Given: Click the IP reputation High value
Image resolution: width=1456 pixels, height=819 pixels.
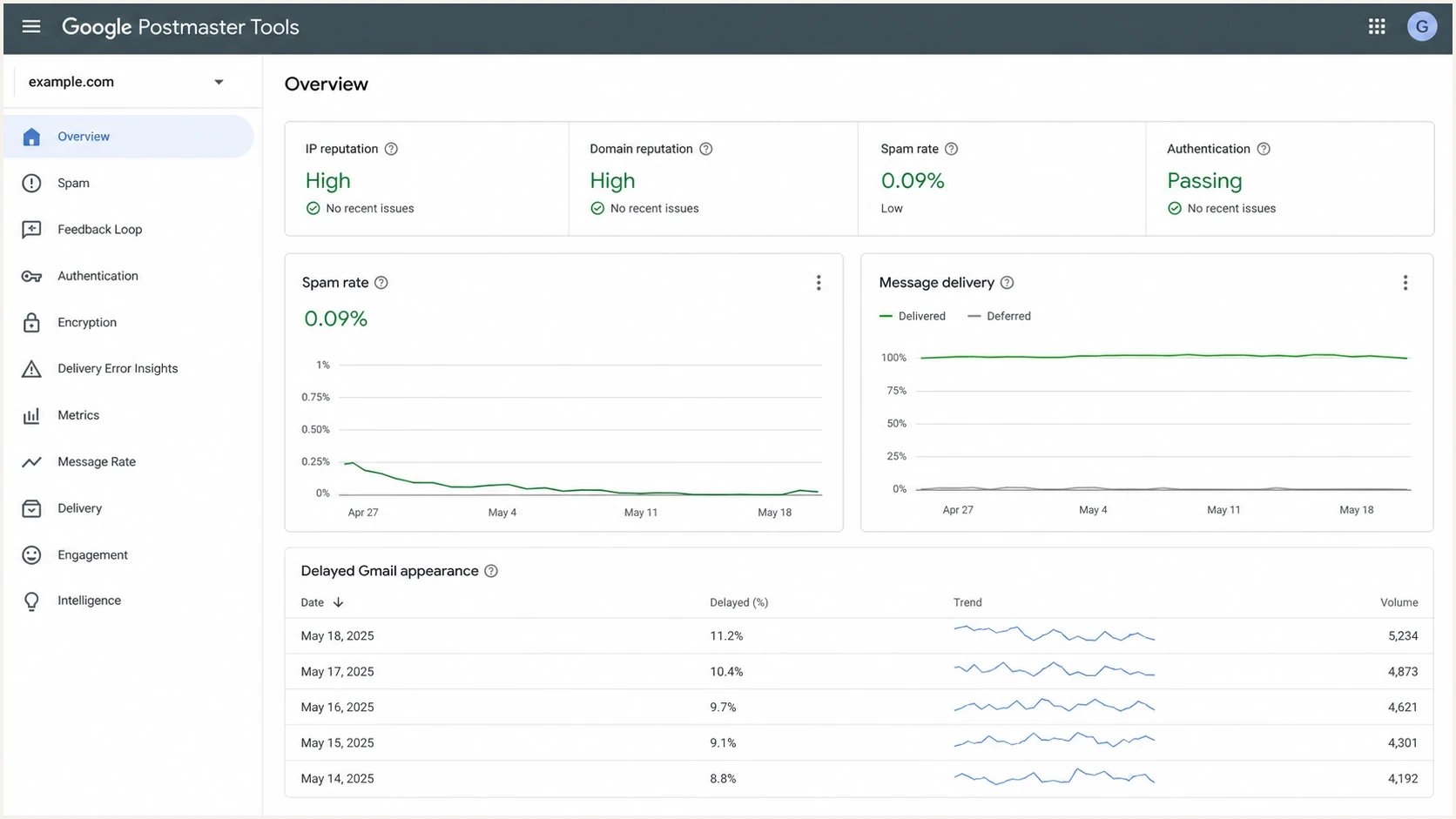Looking at the screenshot, I should pos(327,181).
